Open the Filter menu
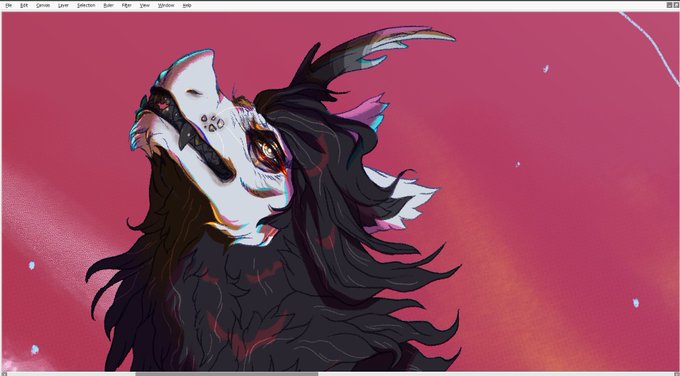The height and width of the screenshot is (376, 680). click(127, 6)
